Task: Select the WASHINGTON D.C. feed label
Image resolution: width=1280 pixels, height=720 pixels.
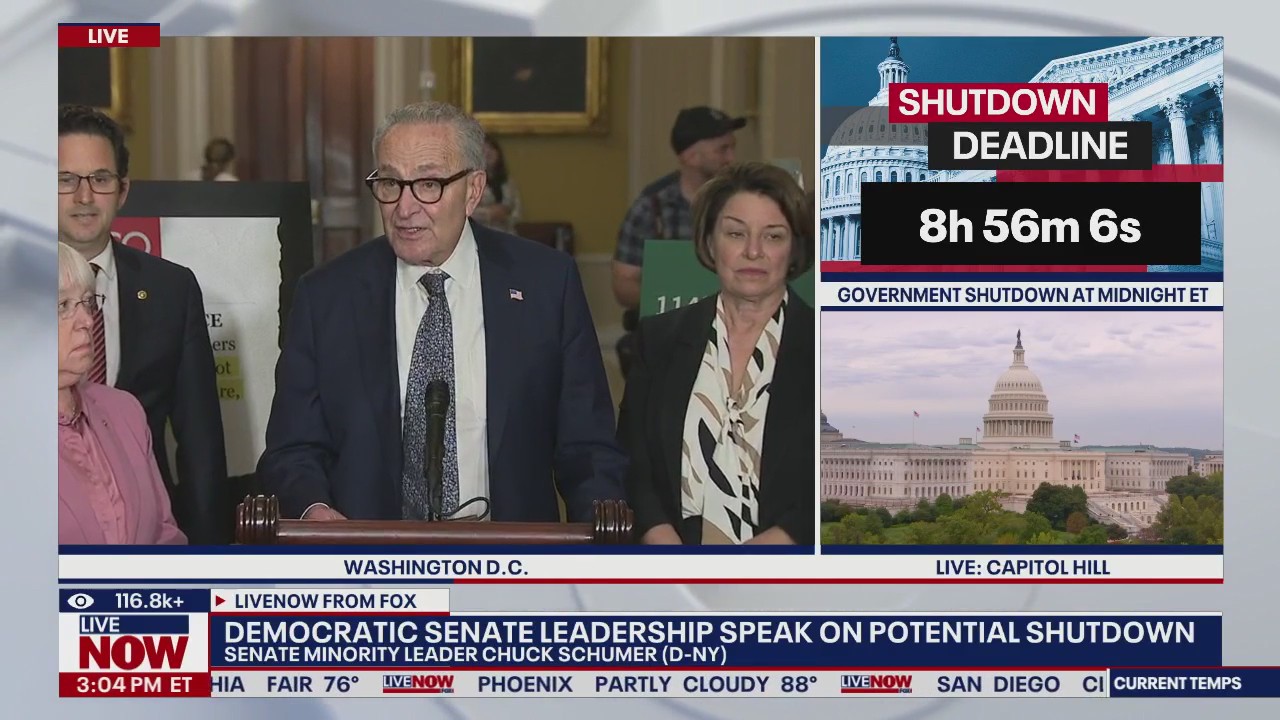Action: [438, 567]
